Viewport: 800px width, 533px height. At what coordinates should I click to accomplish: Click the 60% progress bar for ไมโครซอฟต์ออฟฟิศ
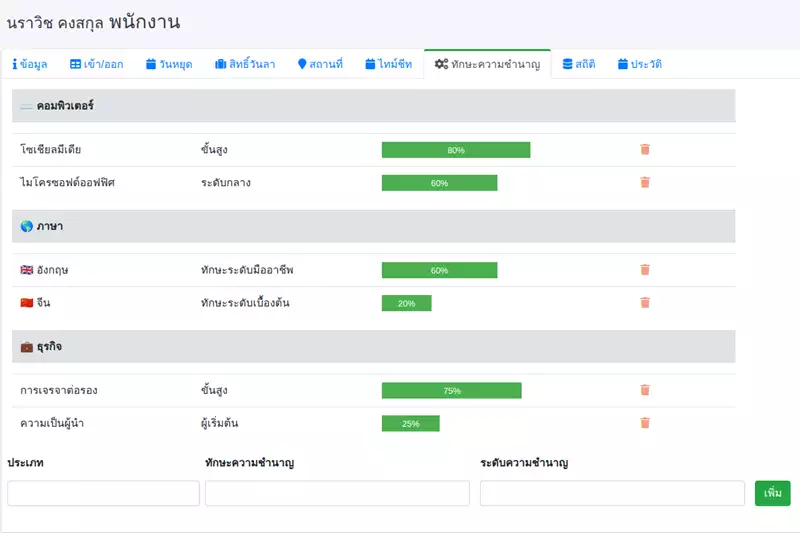click(x=439, y=183)
